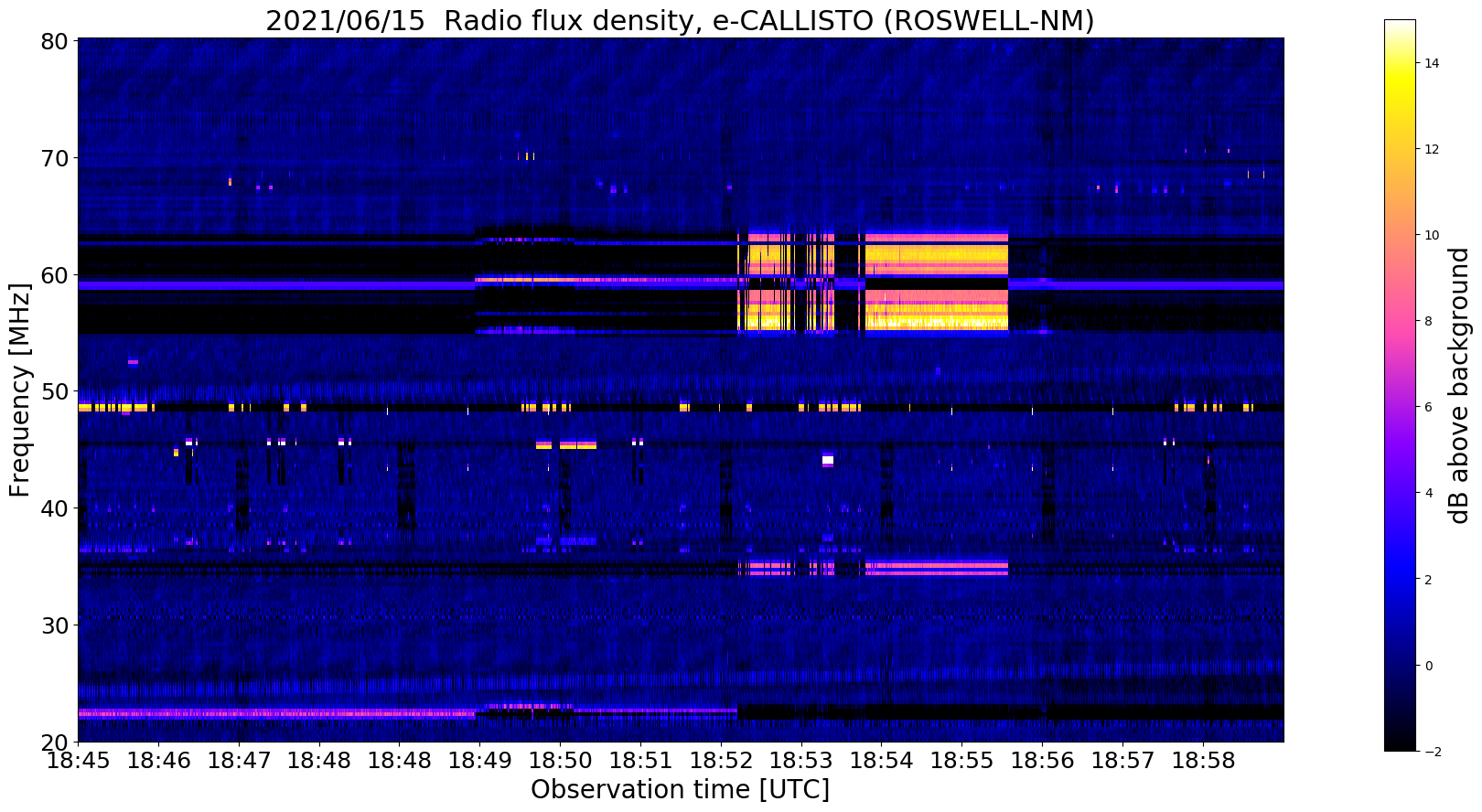
Task: Select the 18:51 time tick label
Action: point(640,761)
